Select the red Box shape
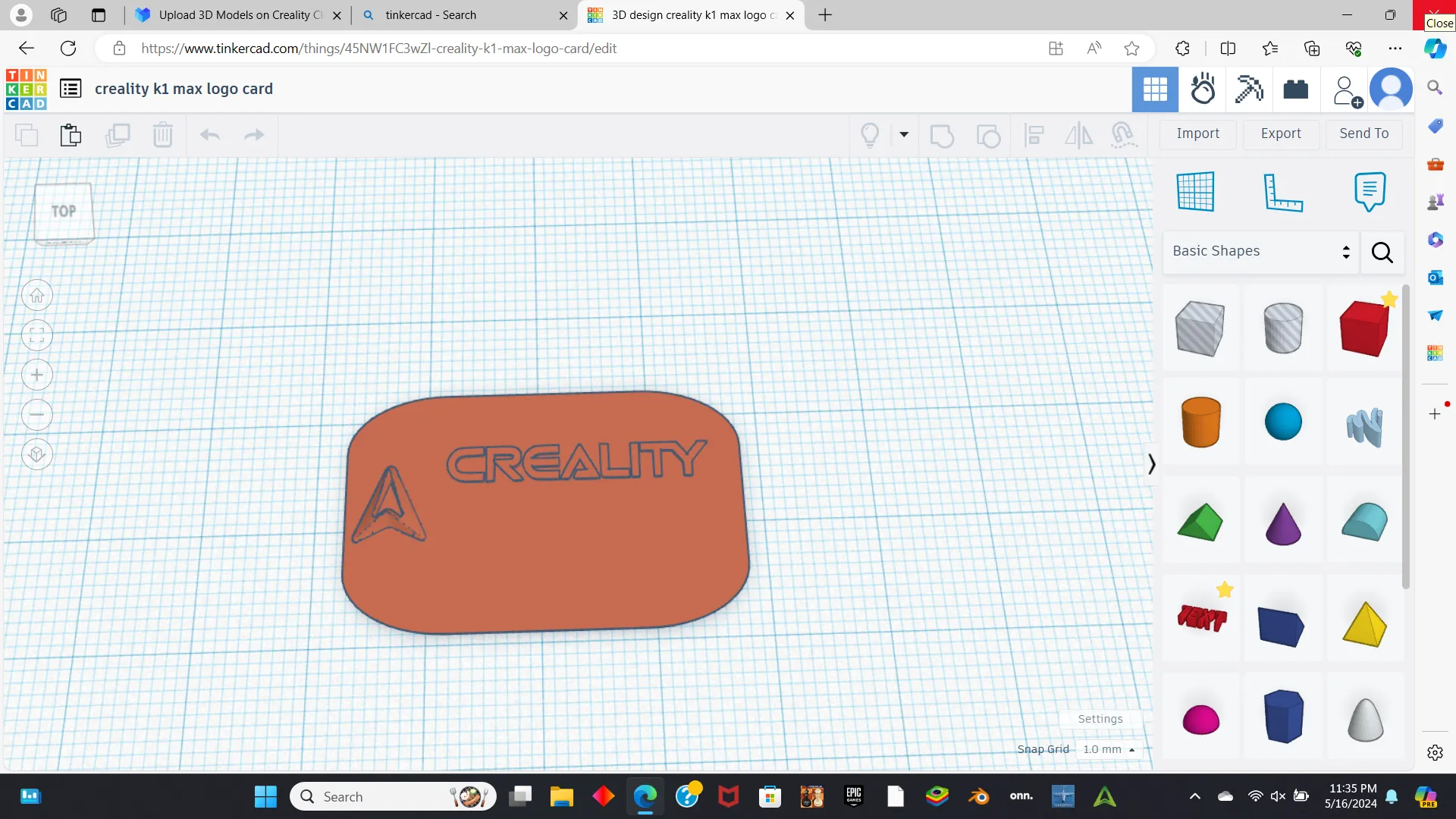Image resolution: width=1456 pixels, height=819 pixels. point(1365,328)
